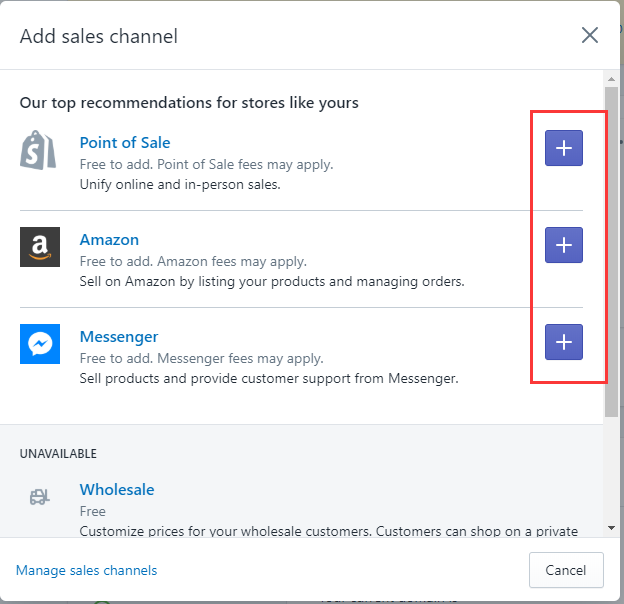Close the Add sales channel dialog
Screen dimensions: 624x604
(590, 36)
